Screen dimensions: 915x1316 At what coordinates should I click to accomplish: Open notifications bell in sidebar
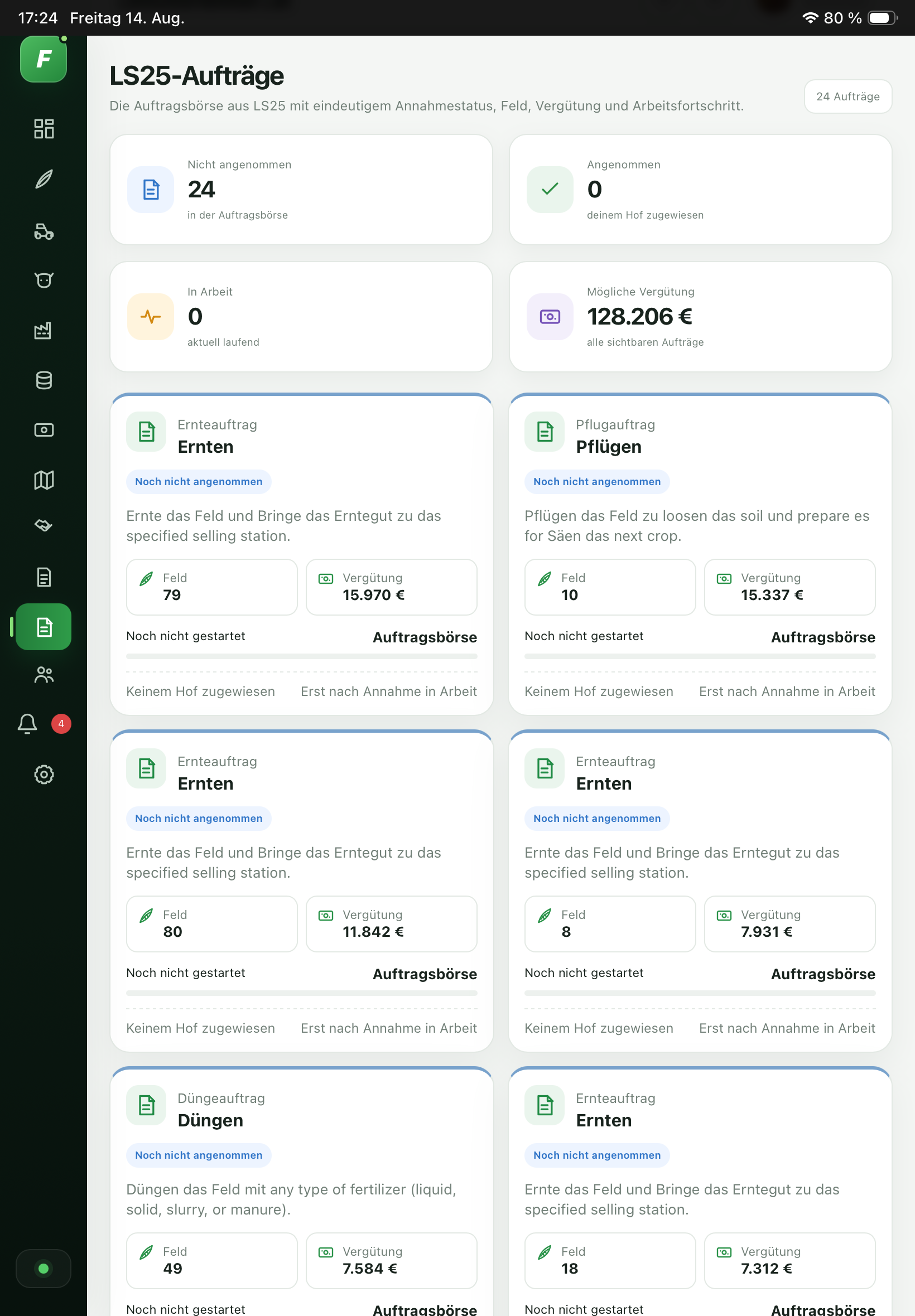click(27, 724)
